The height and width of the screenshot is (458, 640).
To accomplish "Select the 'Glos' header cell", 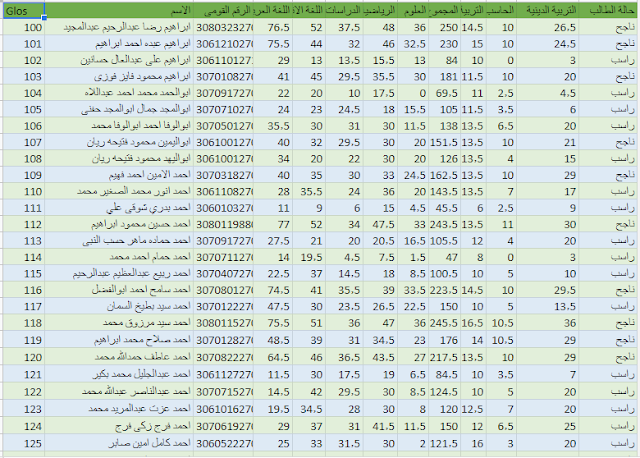I will pos(24,11).
